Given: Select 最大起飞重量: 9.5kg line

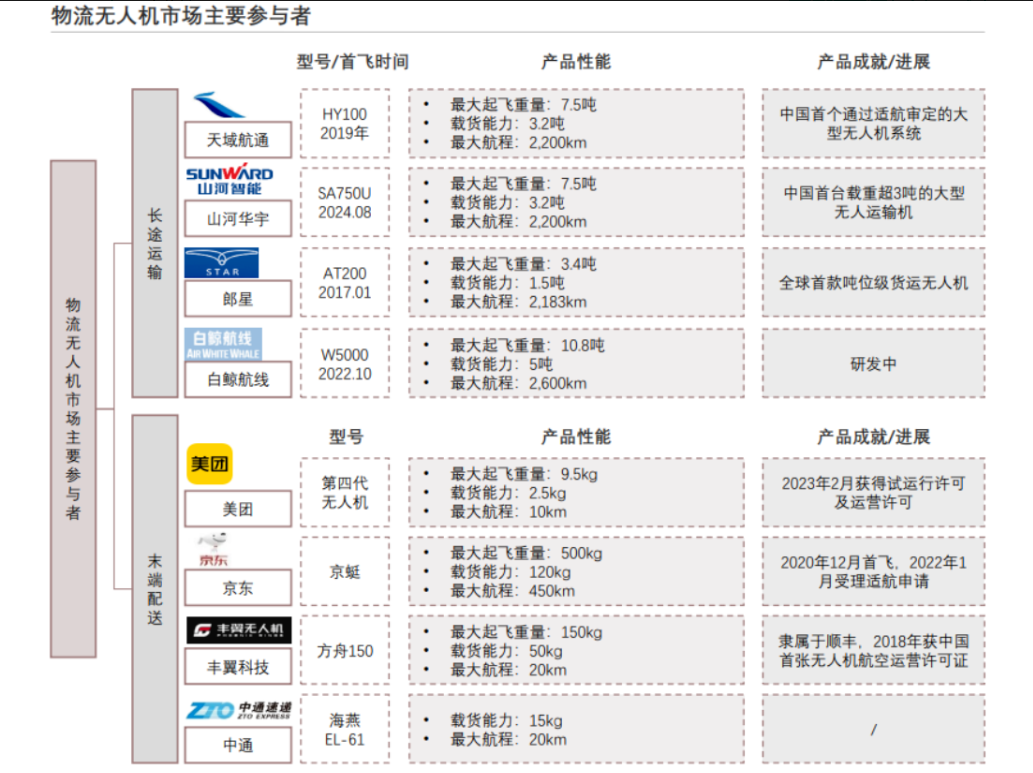Looking at the screenshot, I should tap(524, 474).
